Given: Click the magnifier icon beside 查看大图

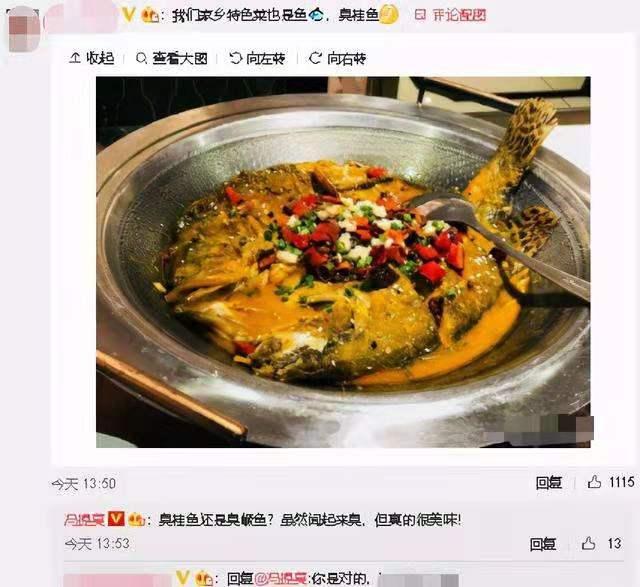Looking at the screenshot, I should (141, 58).
